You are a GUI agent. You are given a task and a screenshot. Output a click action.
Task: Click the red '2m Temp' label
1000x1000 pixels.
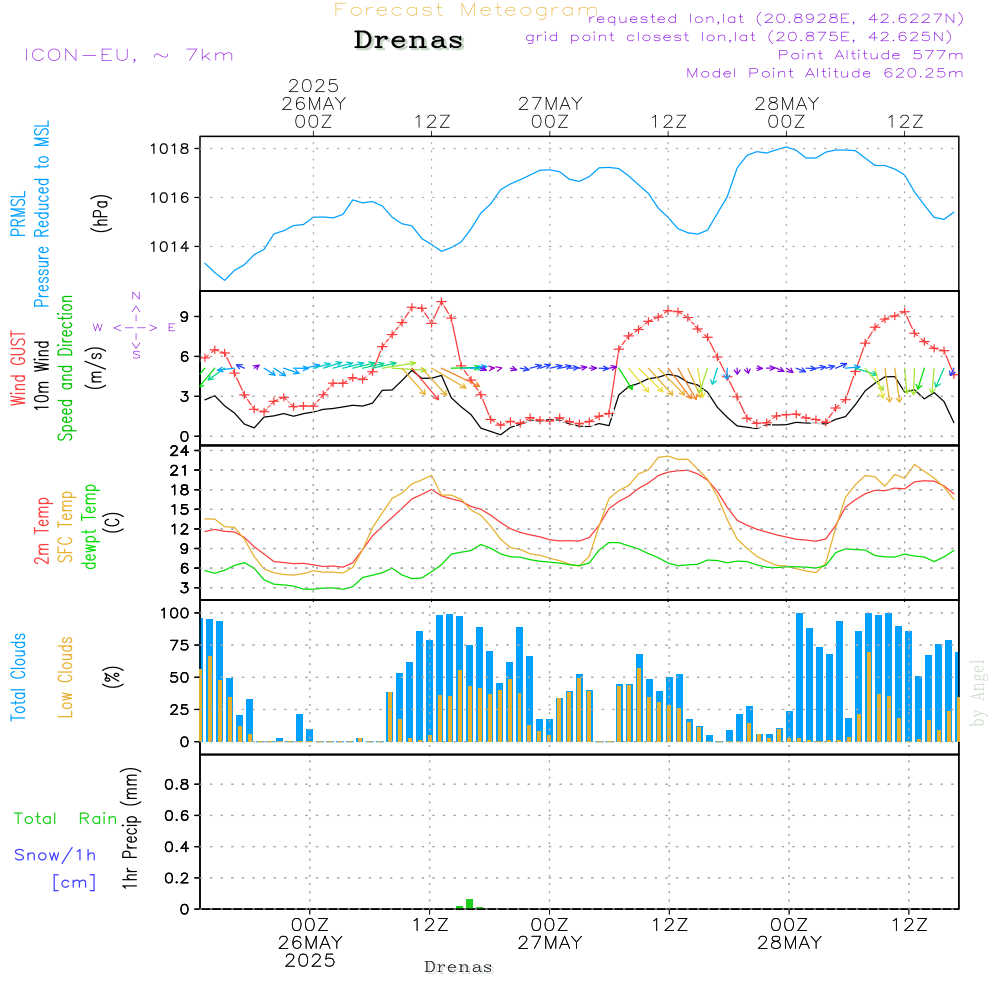42,531
